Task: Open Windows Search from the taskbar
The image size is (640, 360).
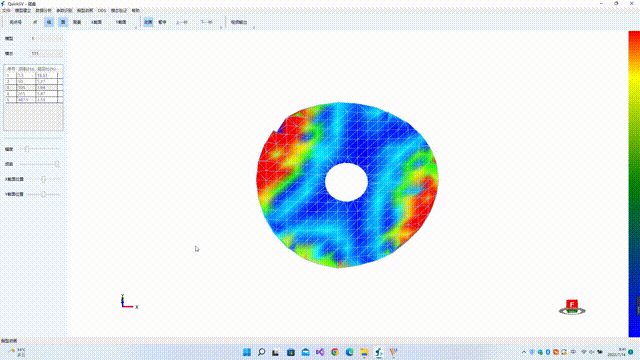Action: (x=261, y=352)
